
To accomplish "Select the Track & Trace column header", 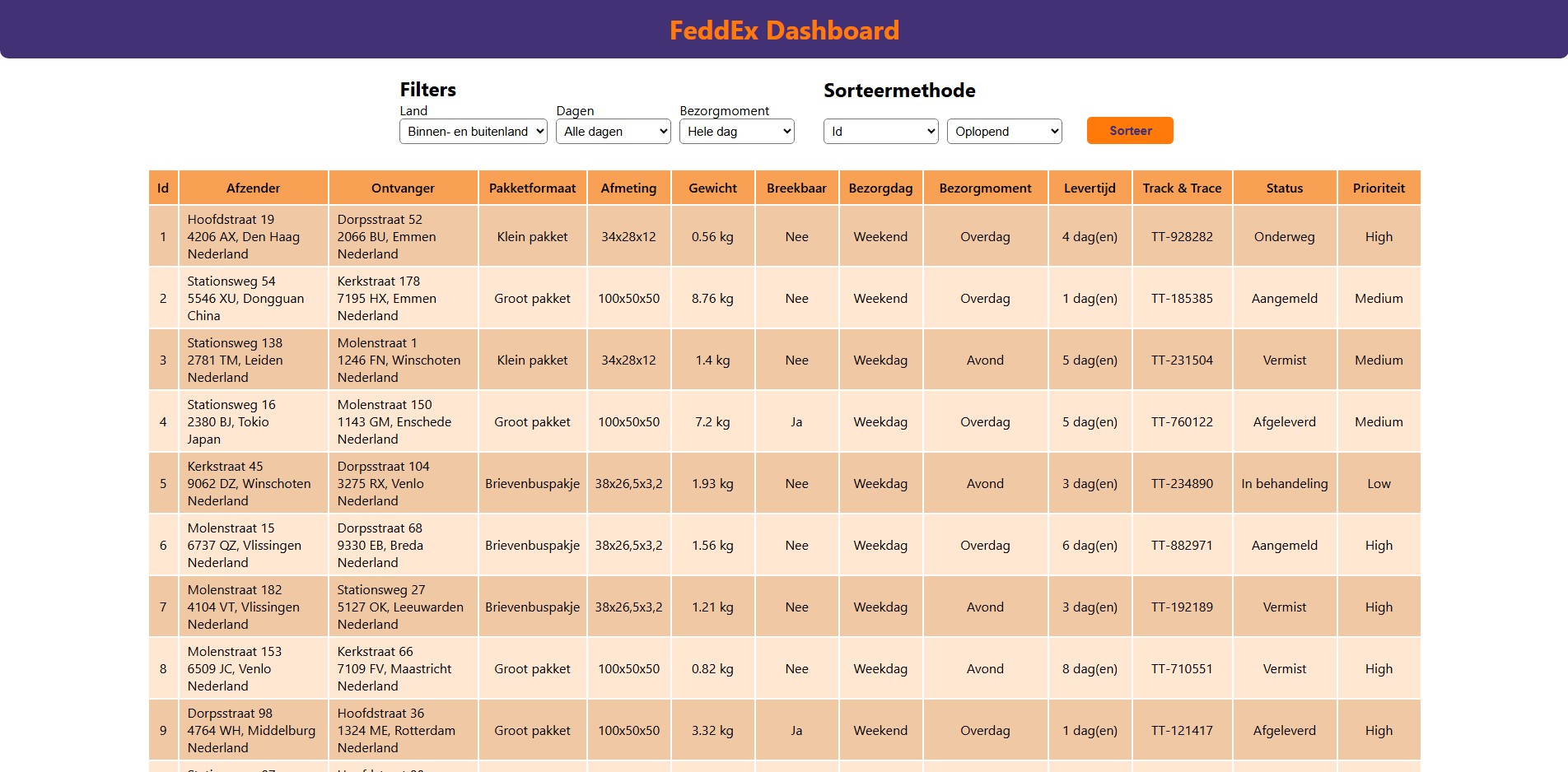I will pos(1182,188).
